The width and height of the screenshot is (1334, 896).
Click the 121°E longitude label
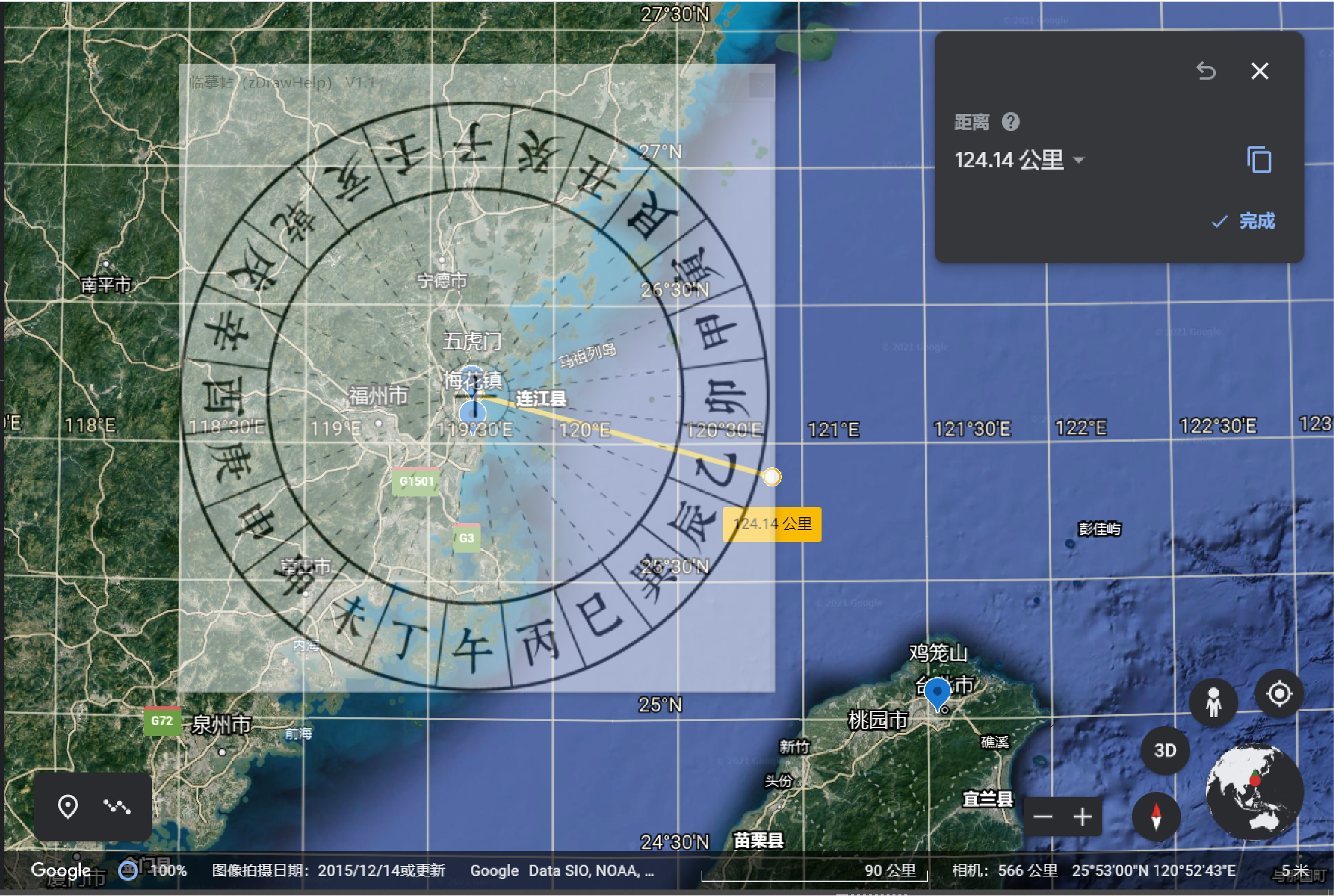833,430
